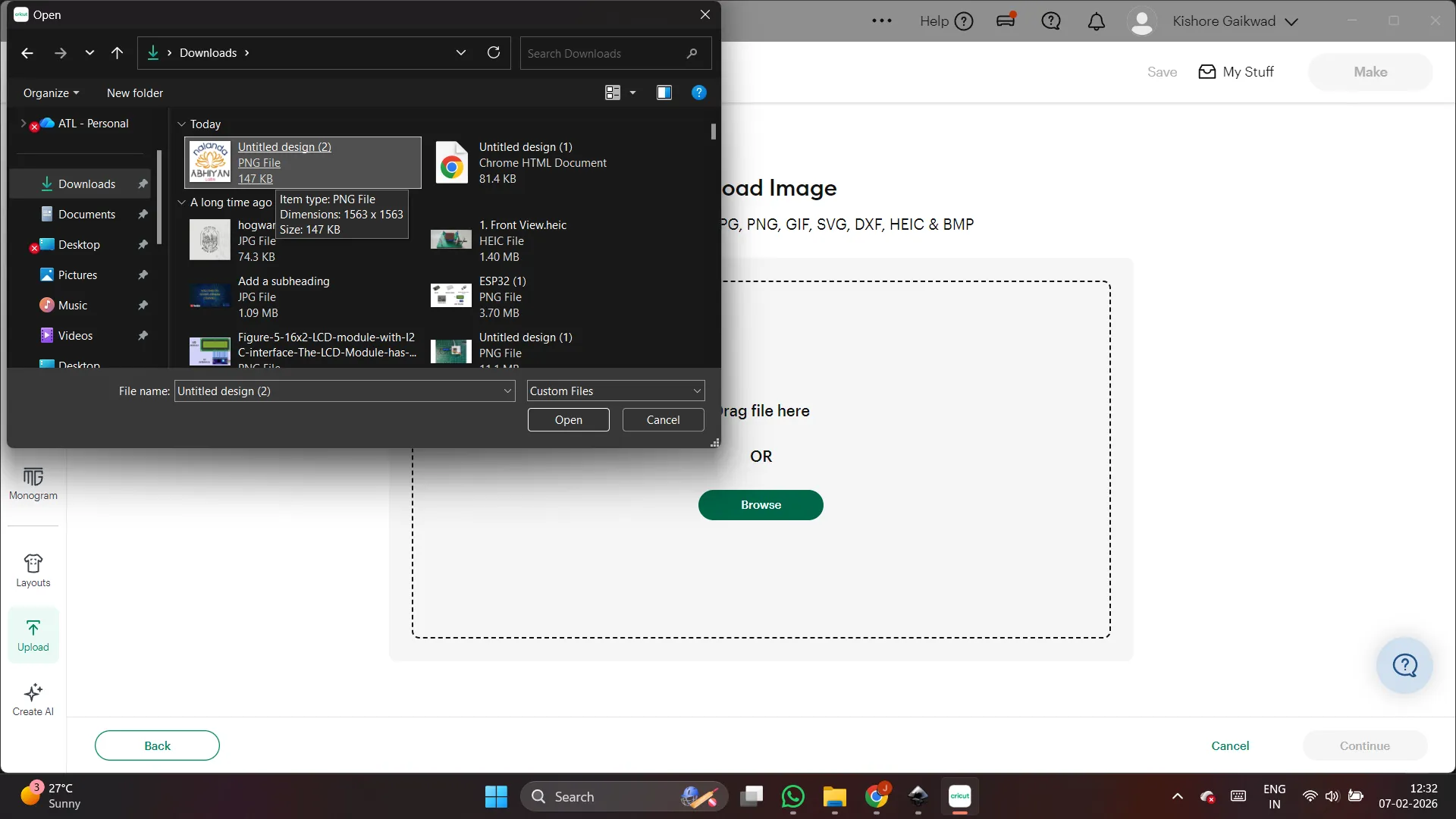Open the Monogram tool
This screenshot has height=819, width=1456.
coord(33,483)
